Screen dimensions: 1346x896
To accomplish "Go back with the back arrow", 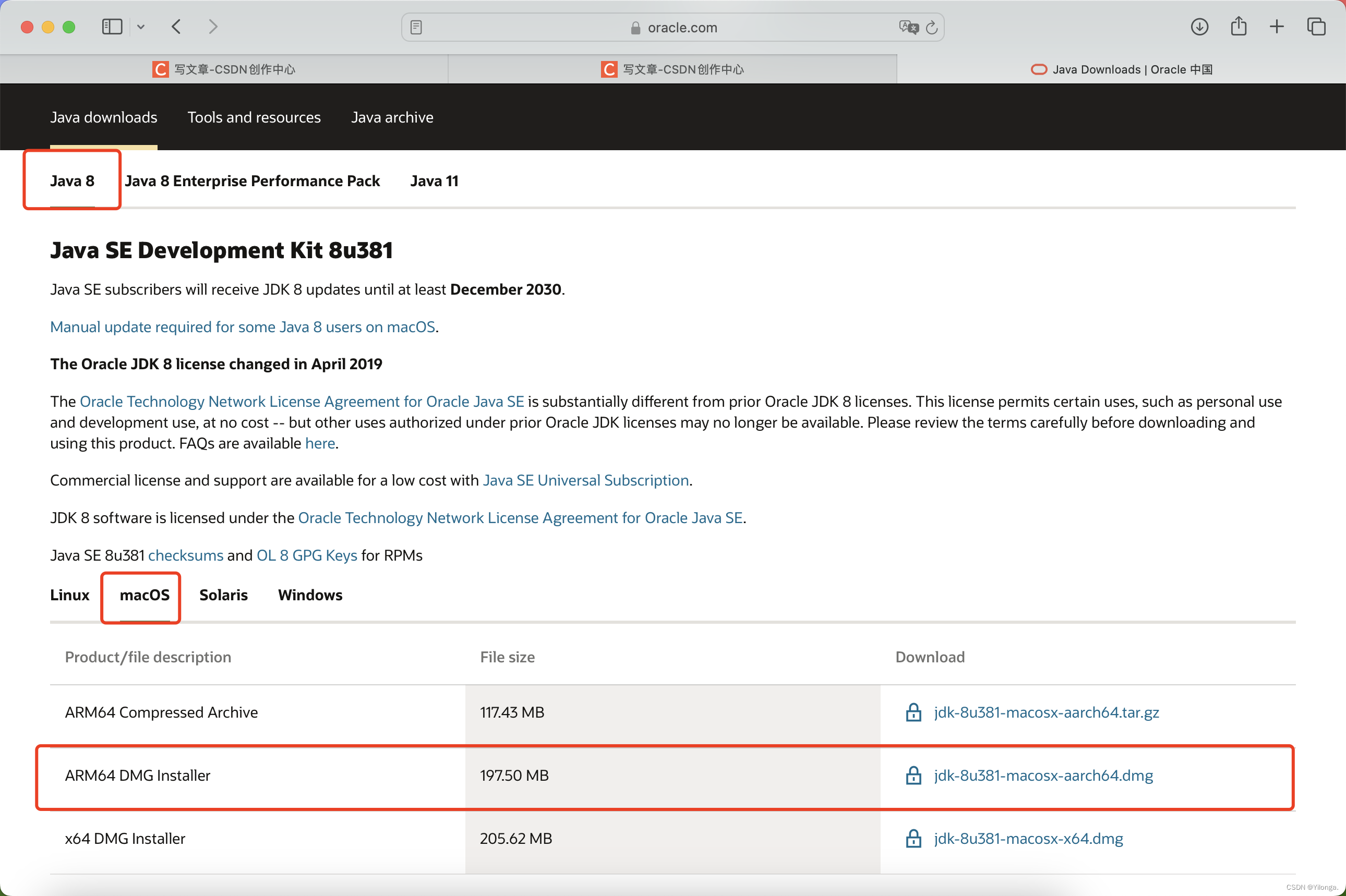I will [x=177, y=27].
